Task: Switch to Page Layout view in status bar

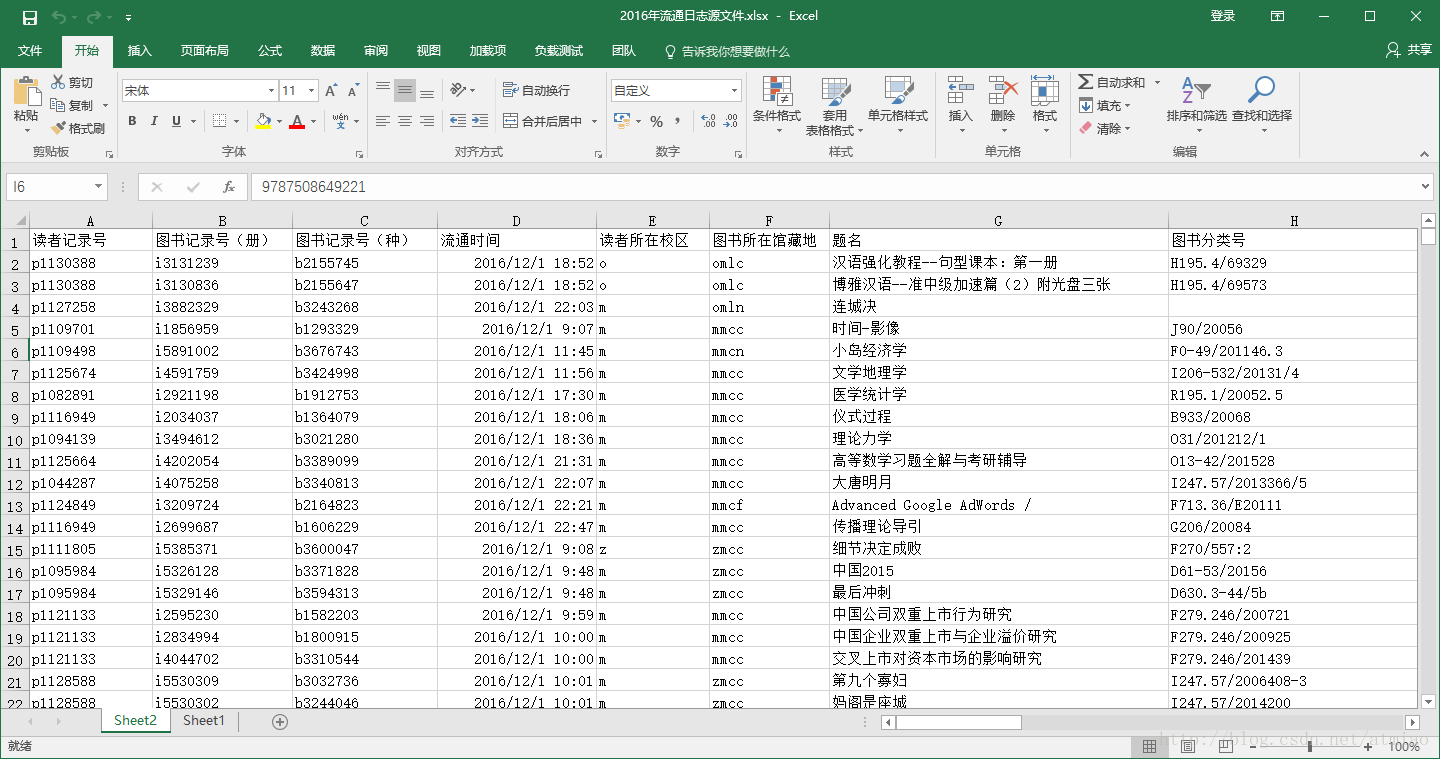Action: (1187, 747)
